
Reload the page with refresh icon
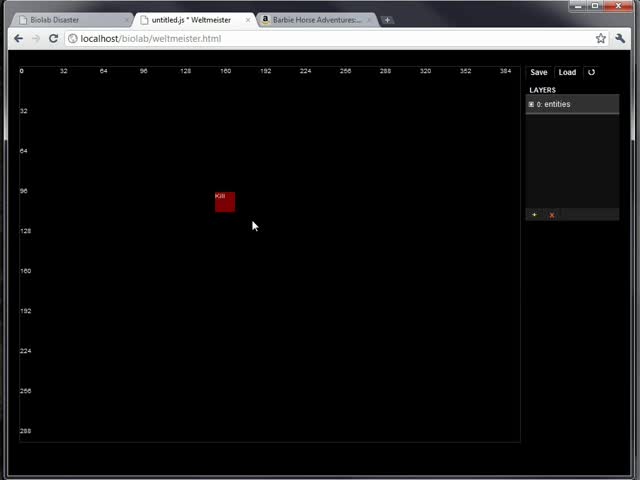[x=53, y=39]
